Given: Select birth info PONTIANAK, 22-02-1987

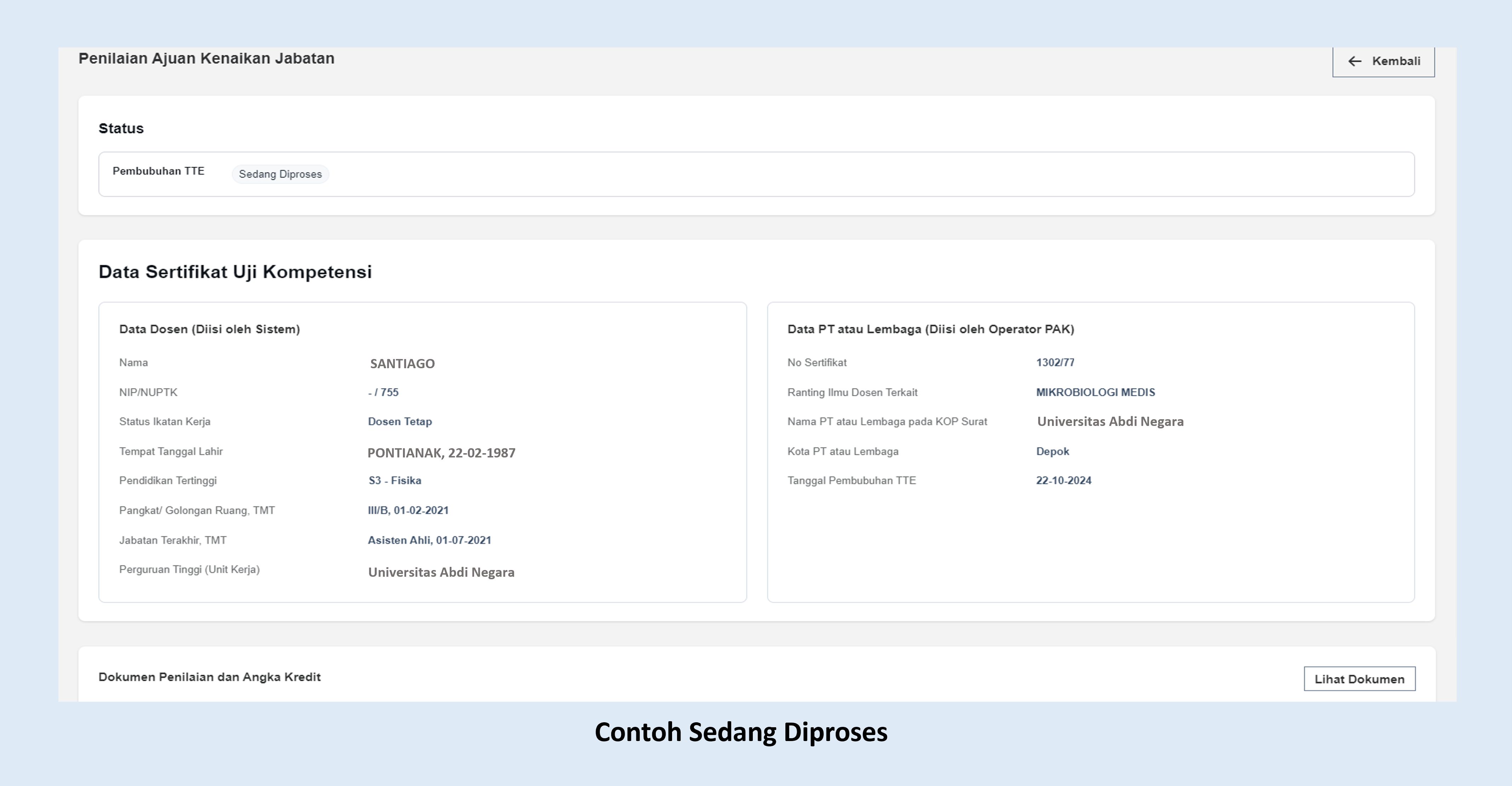Looking at the screenshot, I should pos(442,453).
